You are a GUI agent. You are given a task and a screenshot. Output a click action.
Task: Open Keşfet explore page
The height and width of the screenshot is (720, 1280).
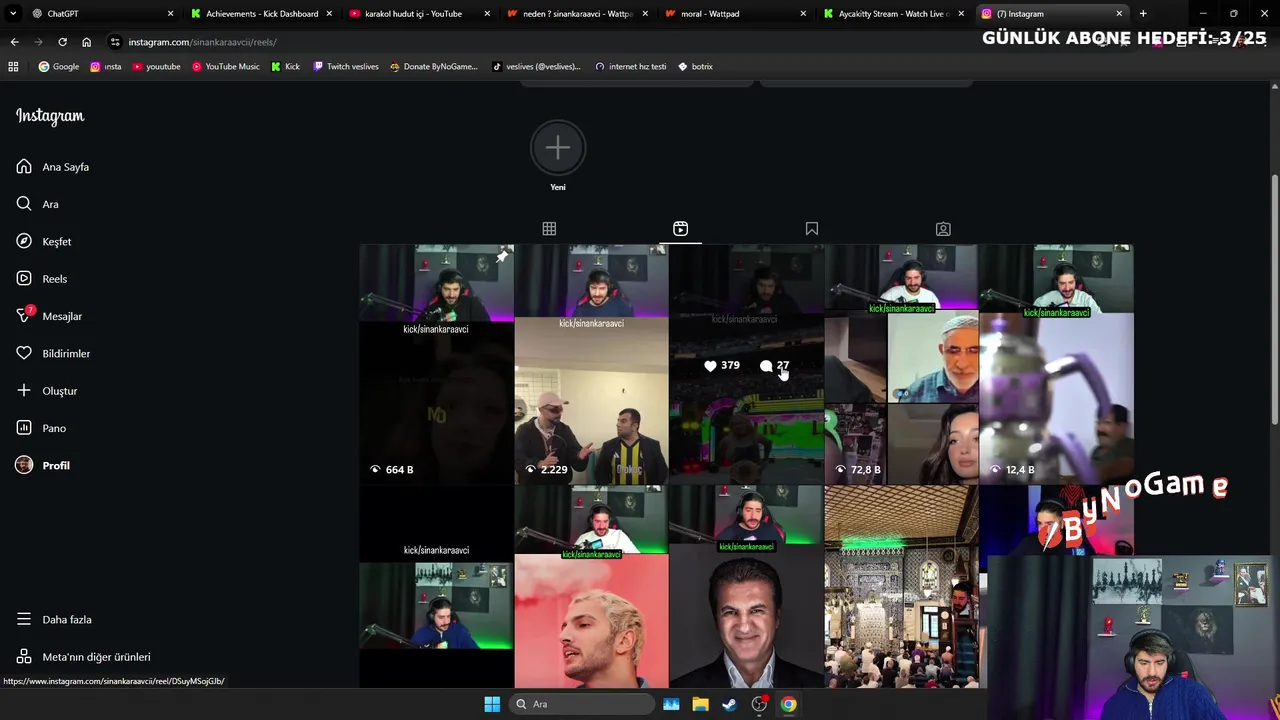click(44, 241)
